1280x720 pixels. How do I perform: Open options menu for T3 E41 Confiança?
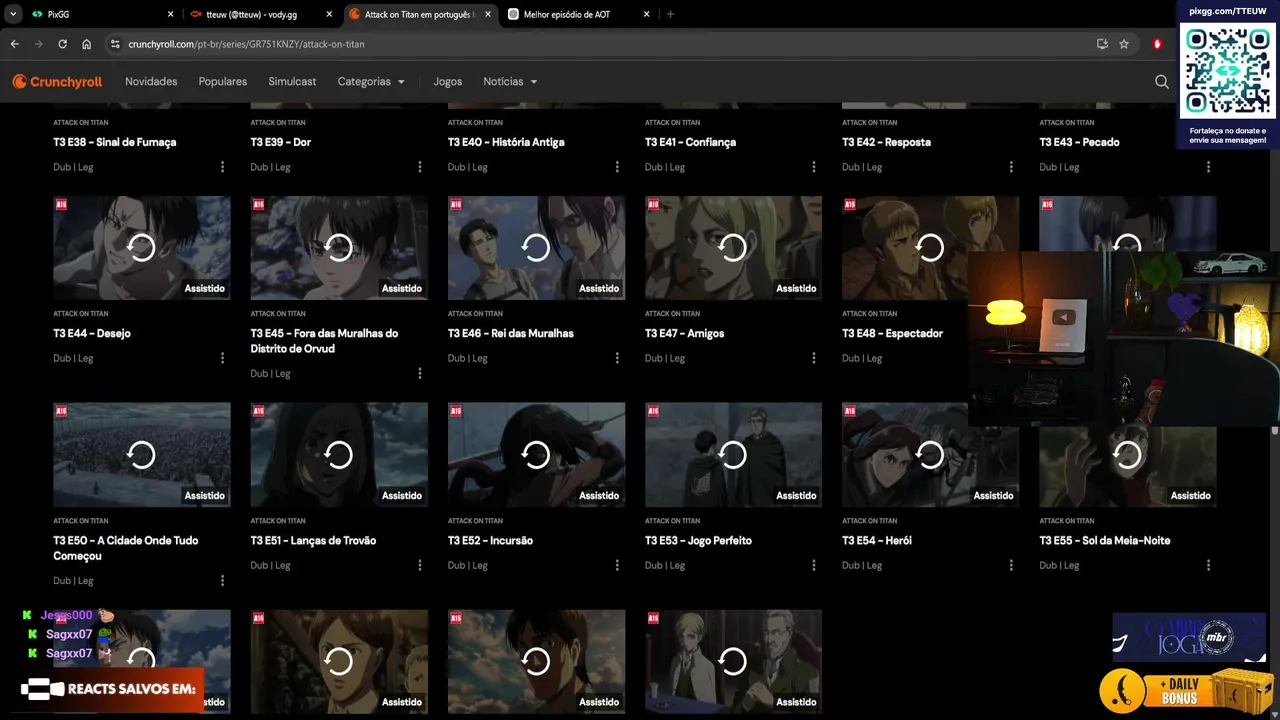[x=814, y=167]
